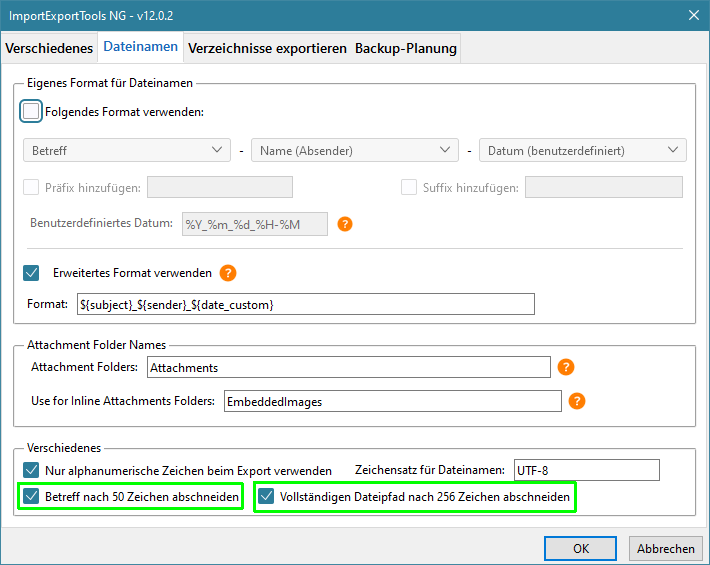Confirm settings with the OK button

tap(580, 548)
